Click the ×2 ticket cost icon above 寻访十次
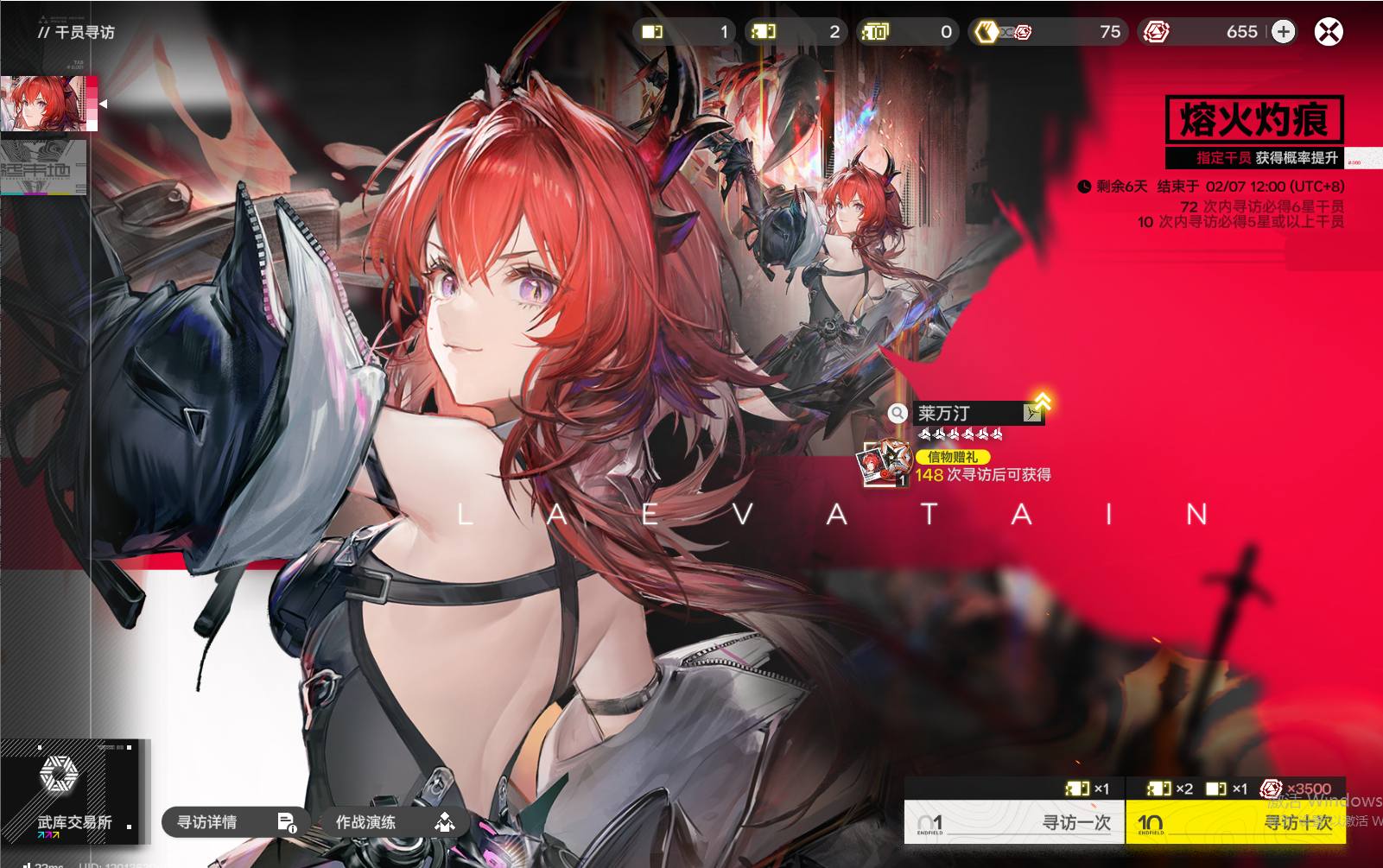 (1159, 789)
